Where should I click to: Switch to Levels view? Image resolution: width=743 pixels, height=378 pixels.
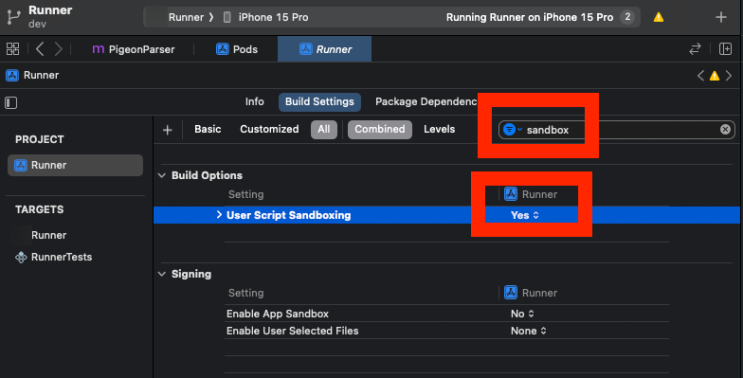[x=439, y=129]
